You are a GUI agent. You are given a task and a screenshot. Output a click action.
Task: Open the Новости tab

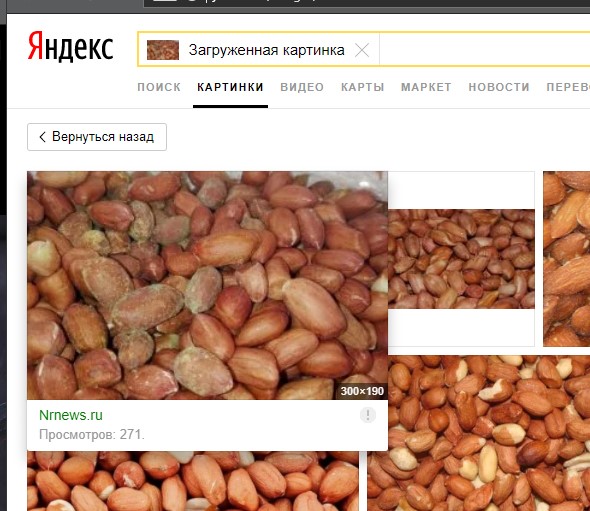(499, 87)
